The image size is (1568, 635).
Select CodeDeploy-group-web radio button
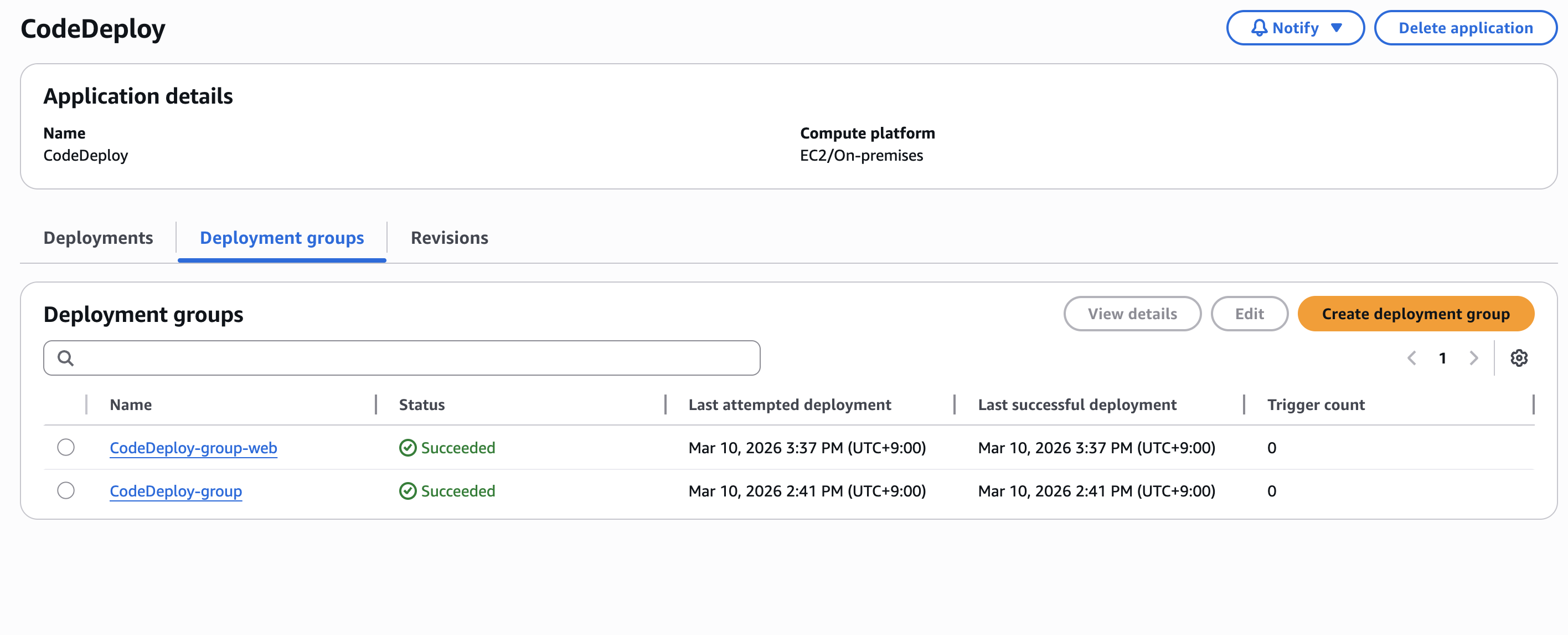(66, 447)
